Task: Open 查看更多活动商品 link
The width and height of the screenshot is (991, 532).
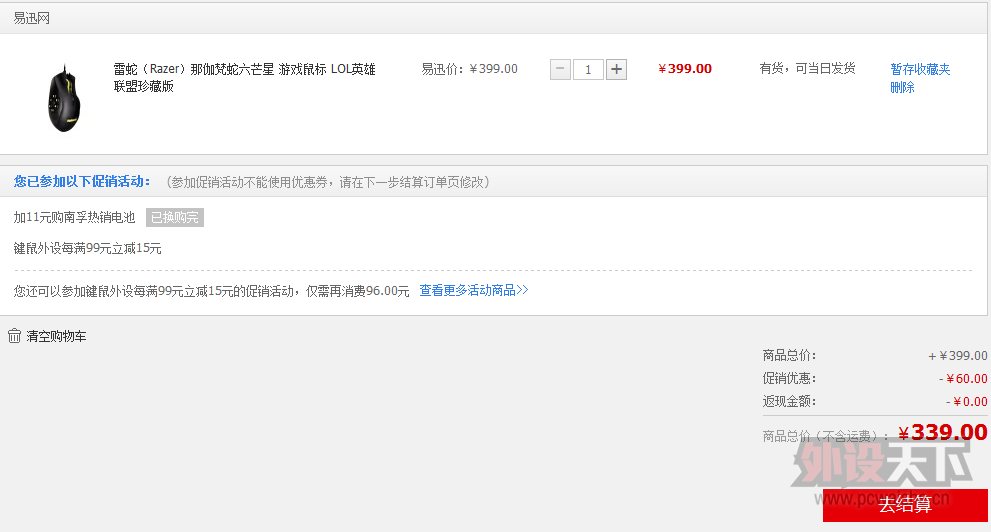Action: tap(473, 291)
